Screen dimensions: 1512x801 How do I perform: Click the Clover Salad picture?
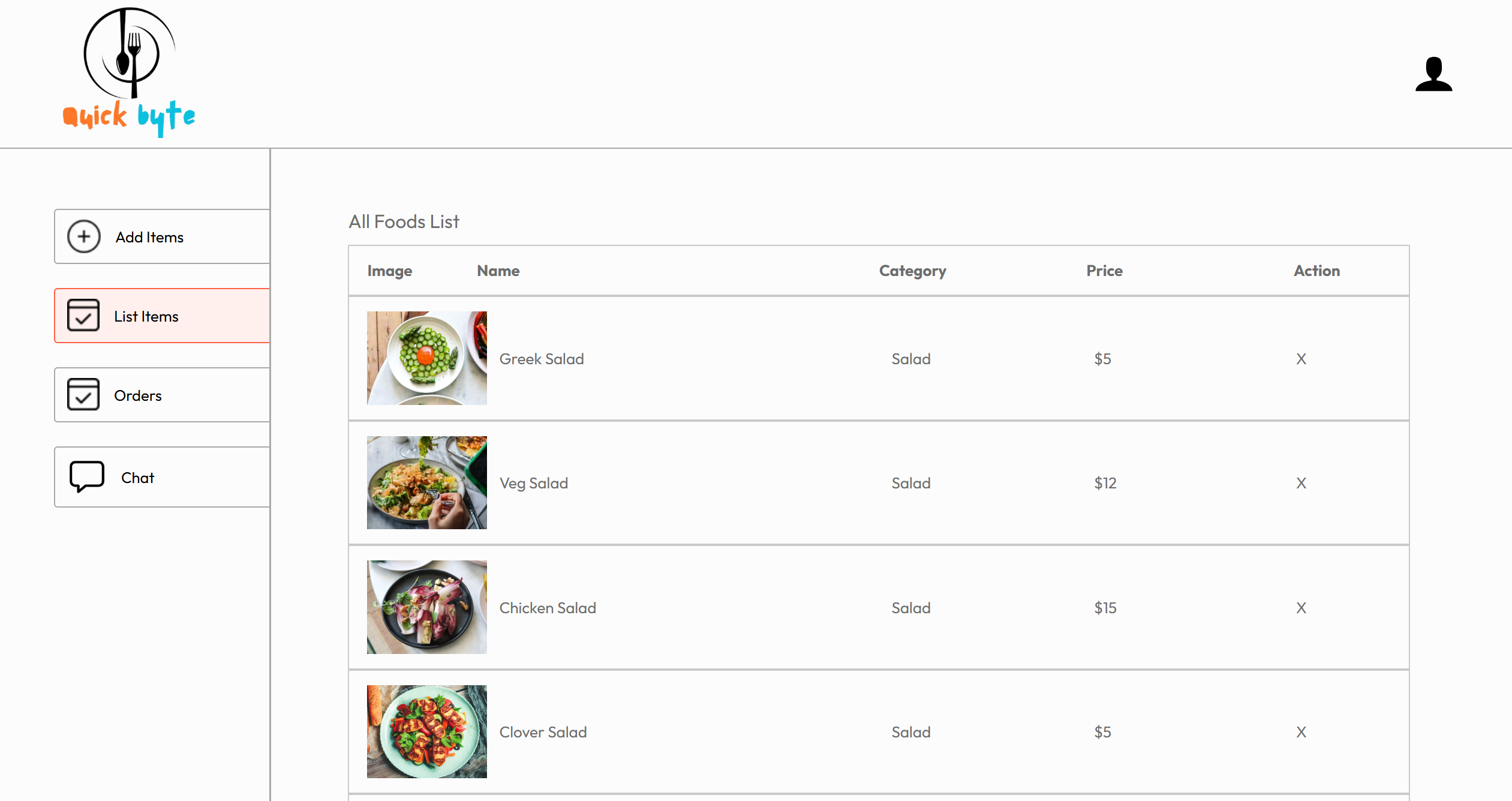tap(427, 731)
